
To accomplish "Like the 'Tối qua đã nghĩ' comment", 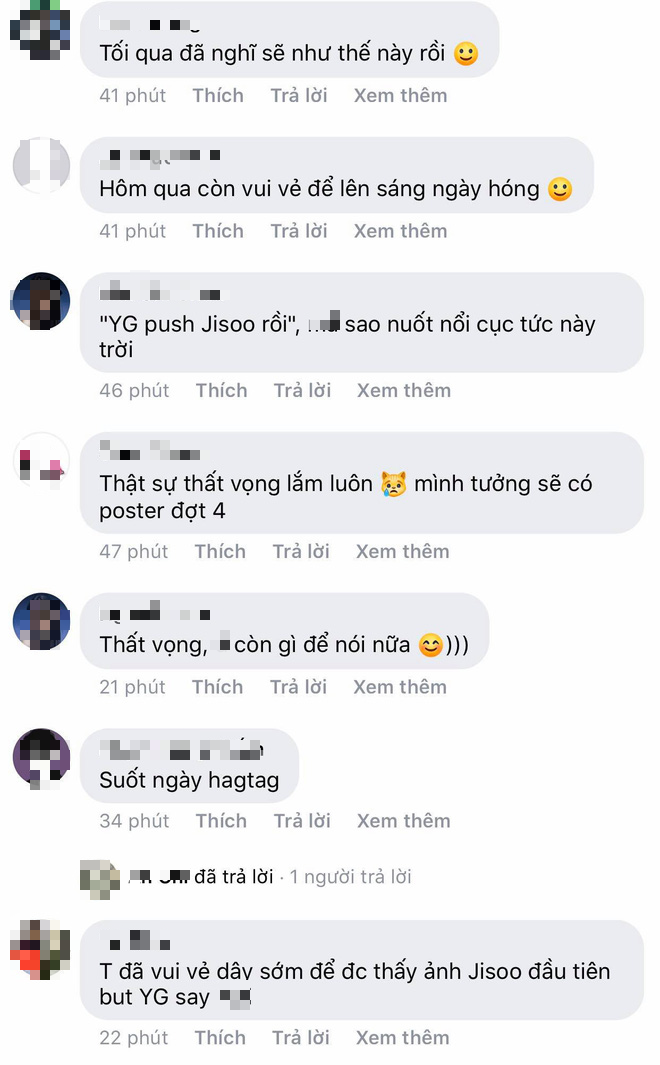I will (x=218, y=96).
